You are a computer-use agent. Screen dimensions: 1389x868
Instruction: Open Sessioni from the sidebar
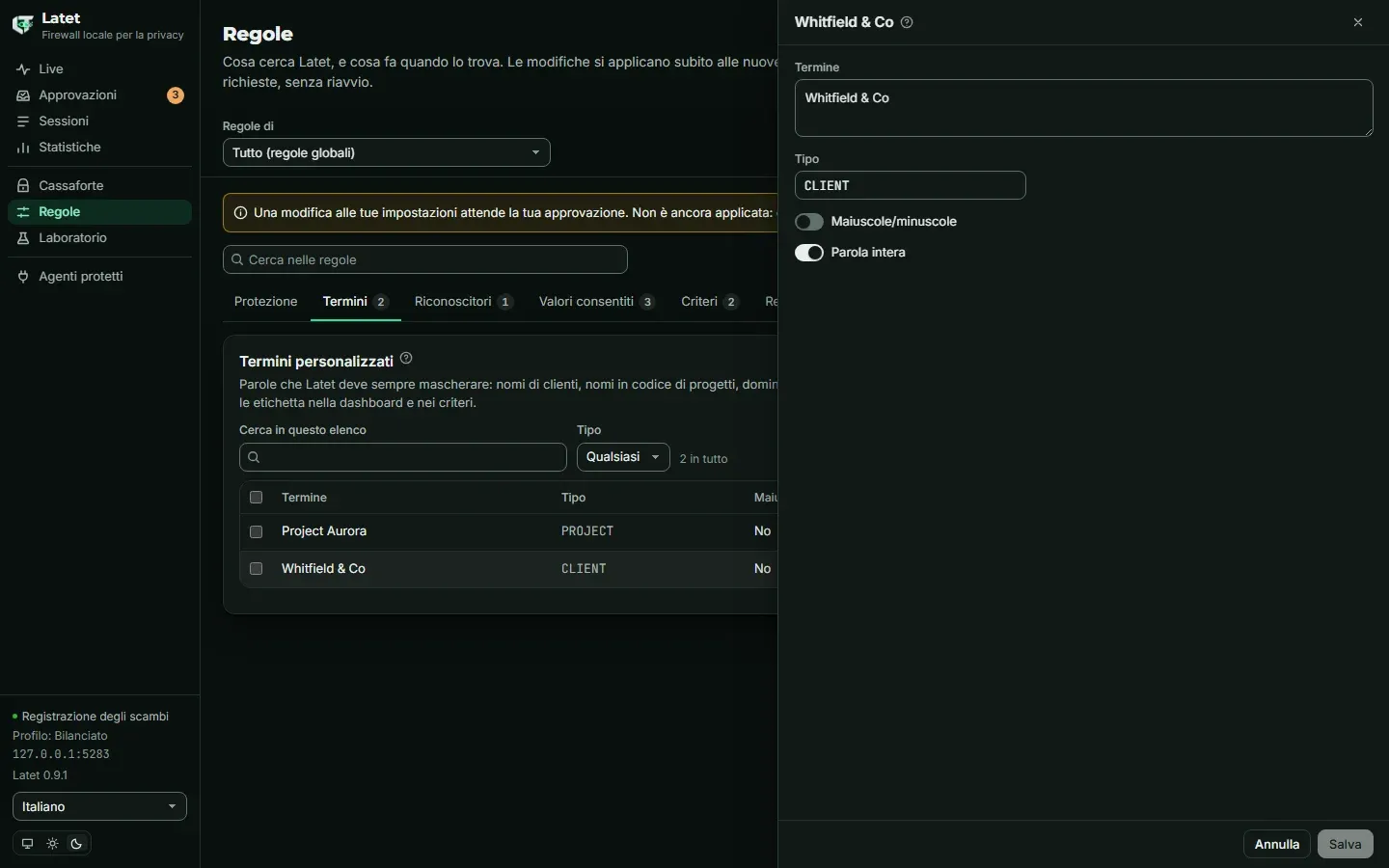(x=99, y=122)
